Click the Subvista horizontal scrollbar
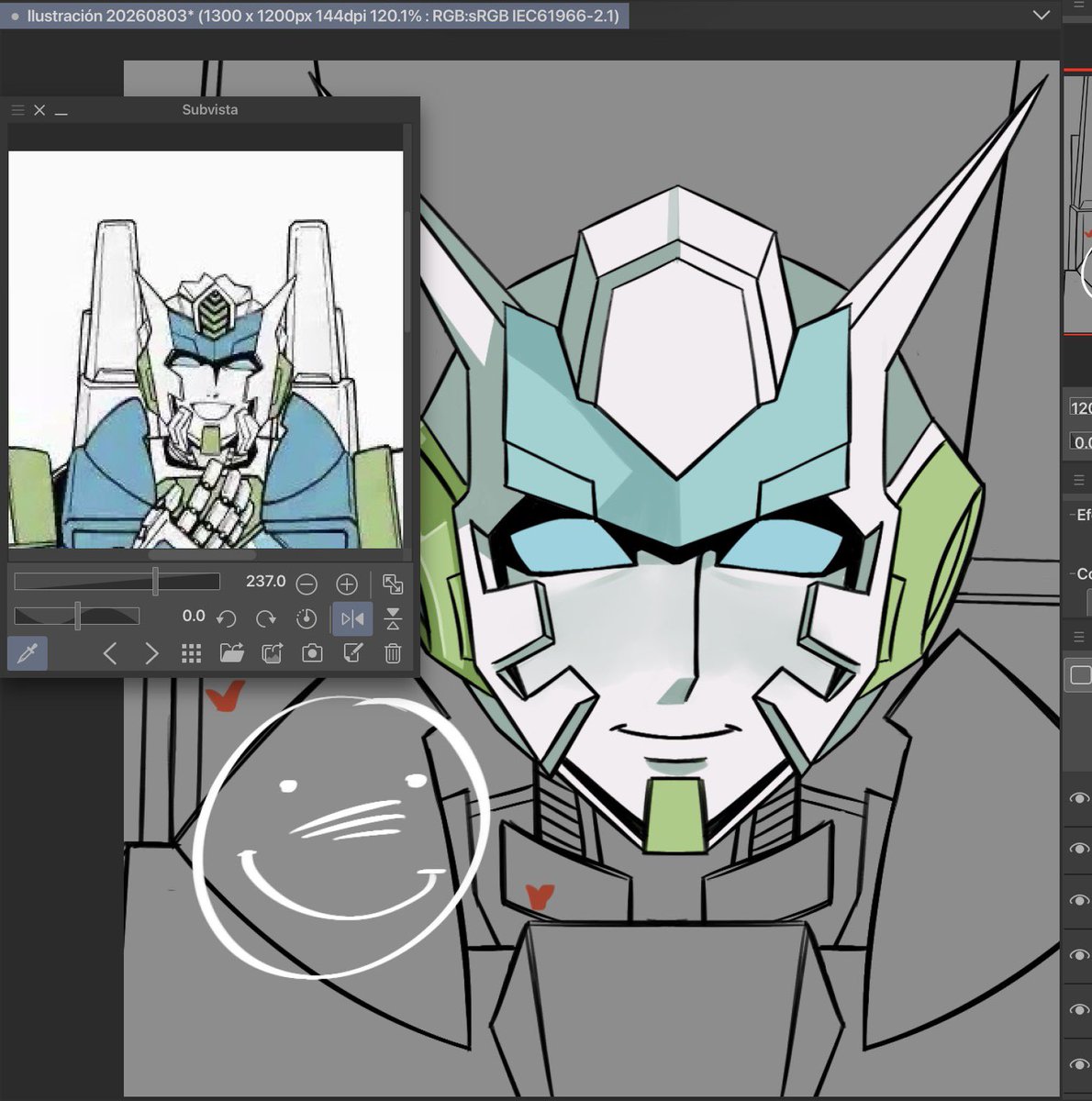Image resolution: width=1092 pixels, height=1101 pixels. 202,554
